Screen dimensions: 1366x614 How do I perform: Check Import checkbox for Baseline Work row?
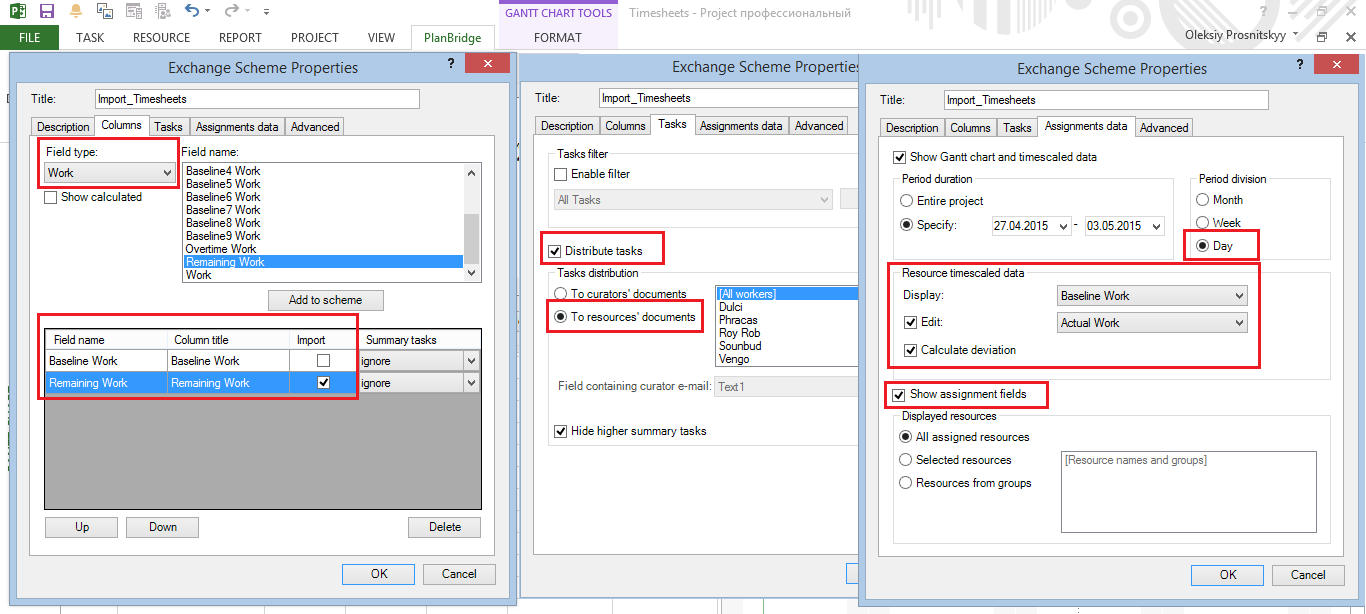[x=323, y=360]
